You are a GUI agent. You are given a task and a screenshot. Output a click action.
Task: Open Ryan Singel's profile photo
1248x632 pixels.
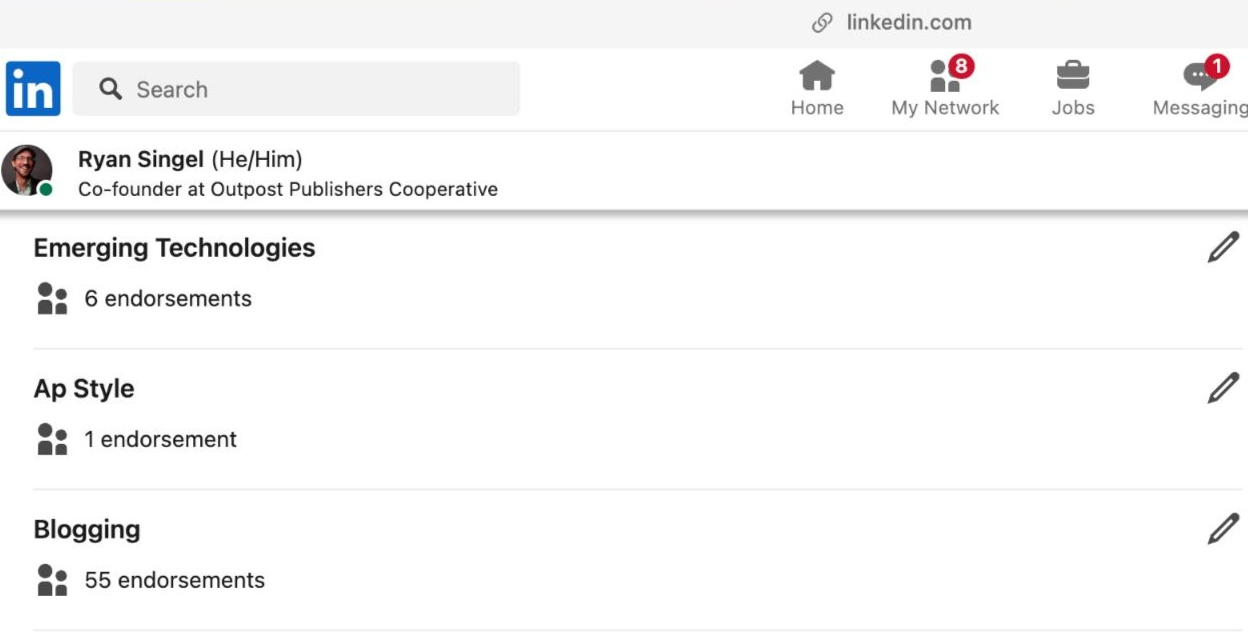coord(27,171)
